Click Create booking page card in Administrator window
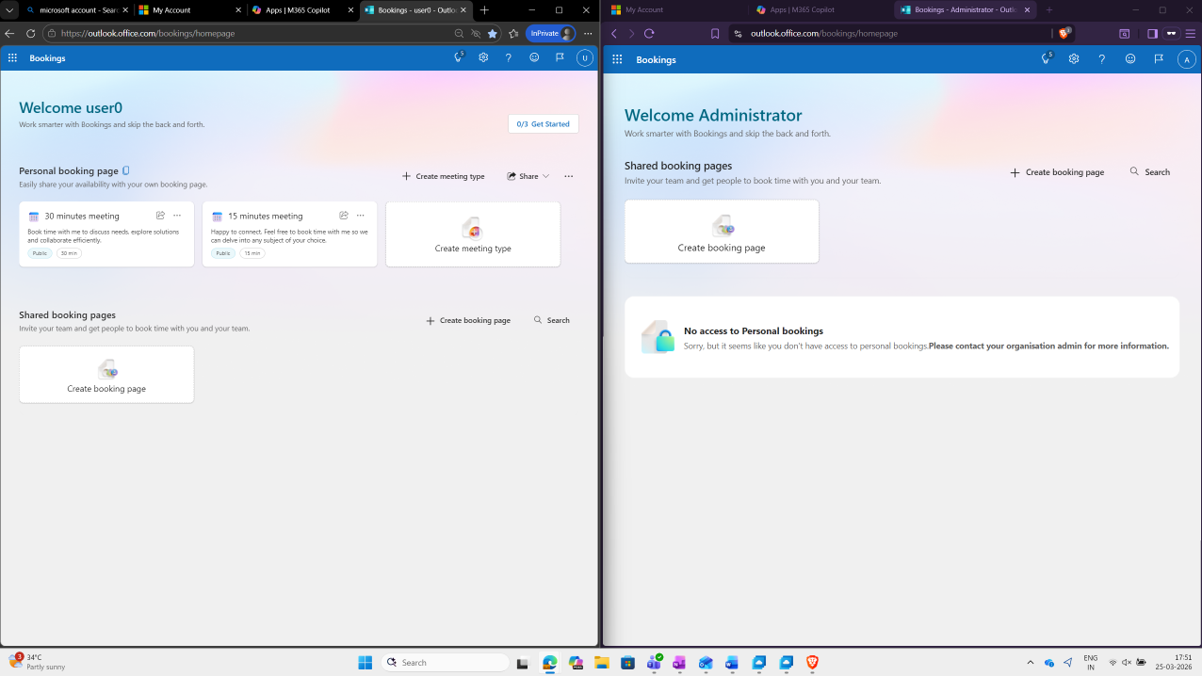 coord(721,232)
